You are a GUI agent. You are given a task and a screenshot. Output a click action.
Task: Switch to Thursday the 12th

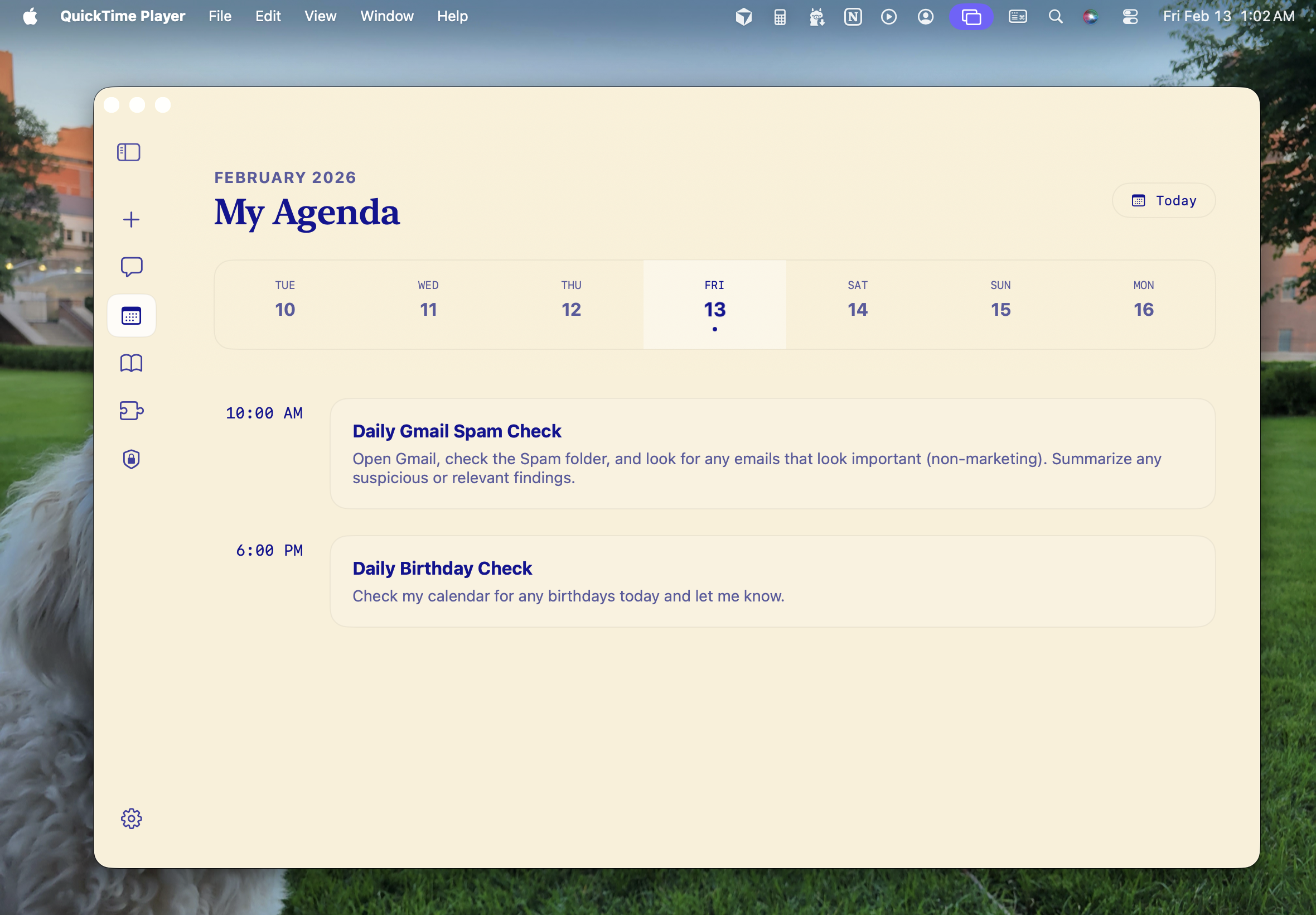[570, 304]
